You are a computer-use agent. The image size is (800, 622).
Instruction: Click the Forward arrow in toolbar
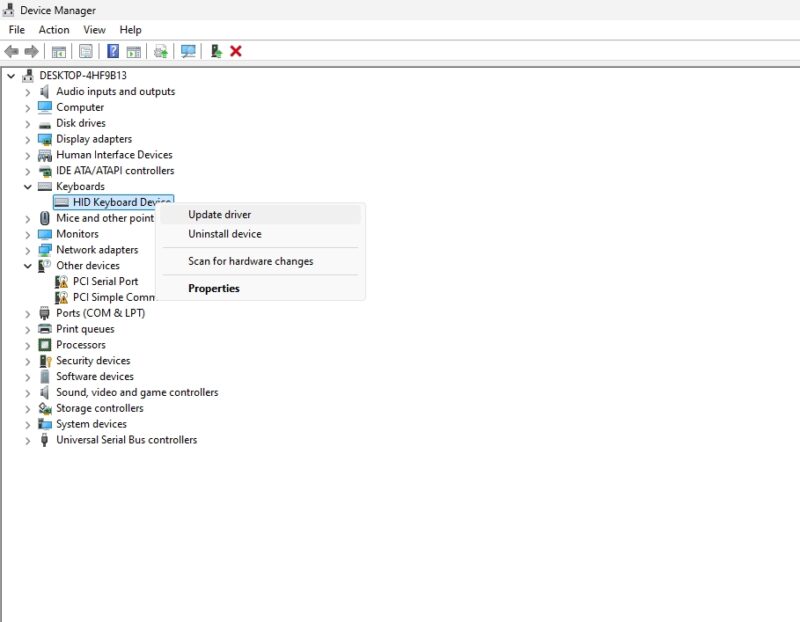[32, 51]
